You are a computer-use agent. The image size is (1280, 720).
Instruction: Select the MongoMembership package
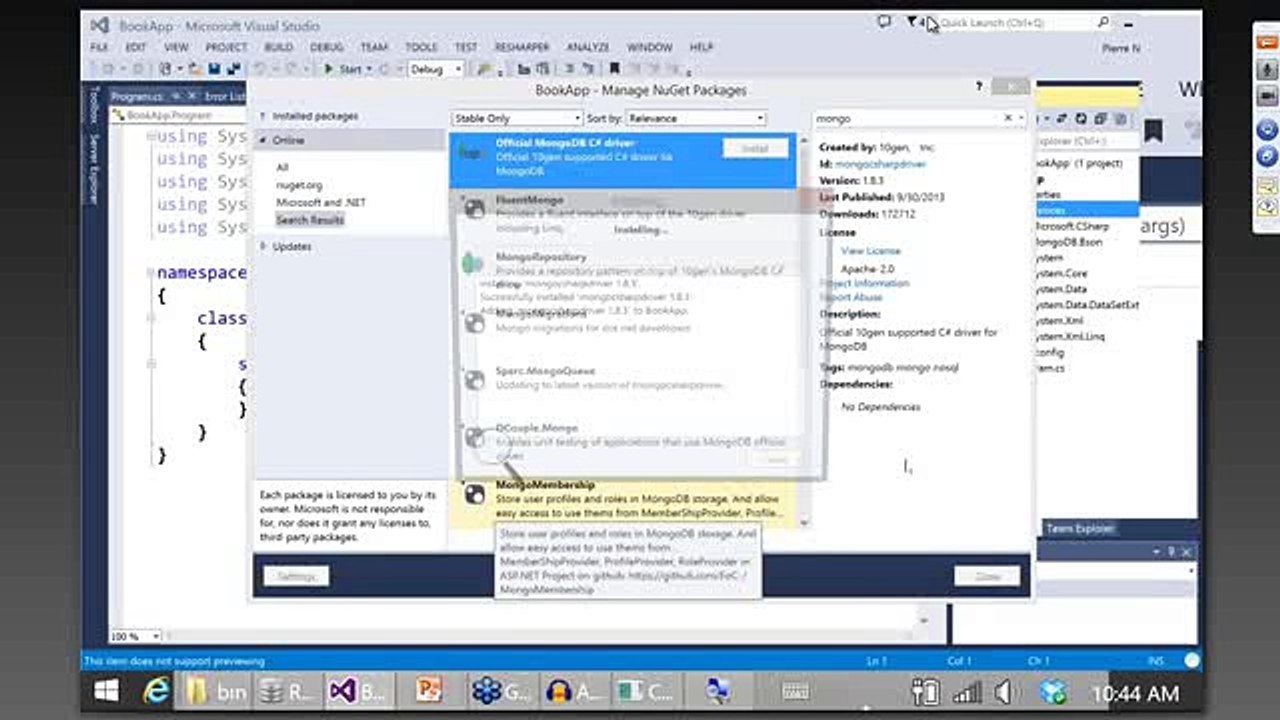click(x=622, y=500)
